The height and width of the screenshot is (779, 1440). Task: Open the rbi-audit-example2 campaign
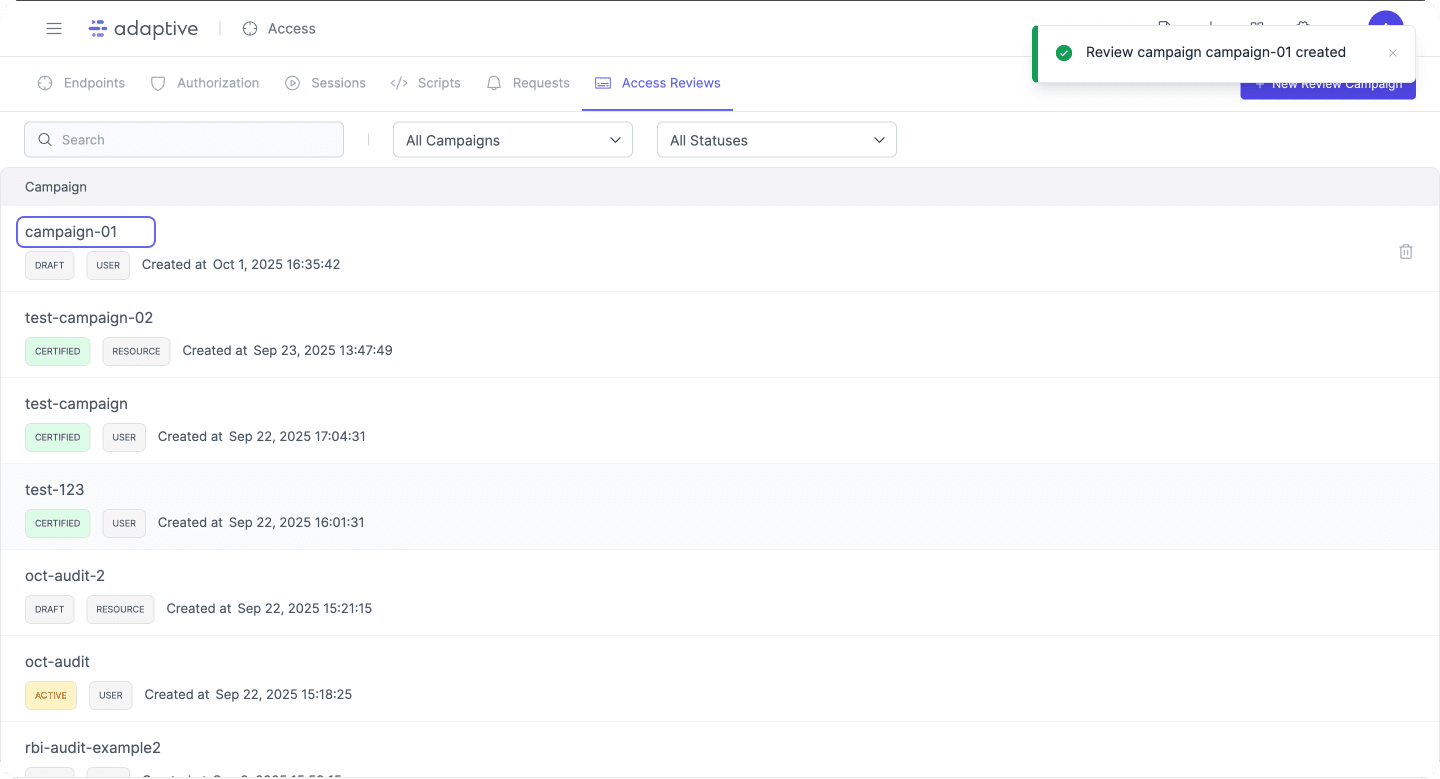(x=93, y=748)
